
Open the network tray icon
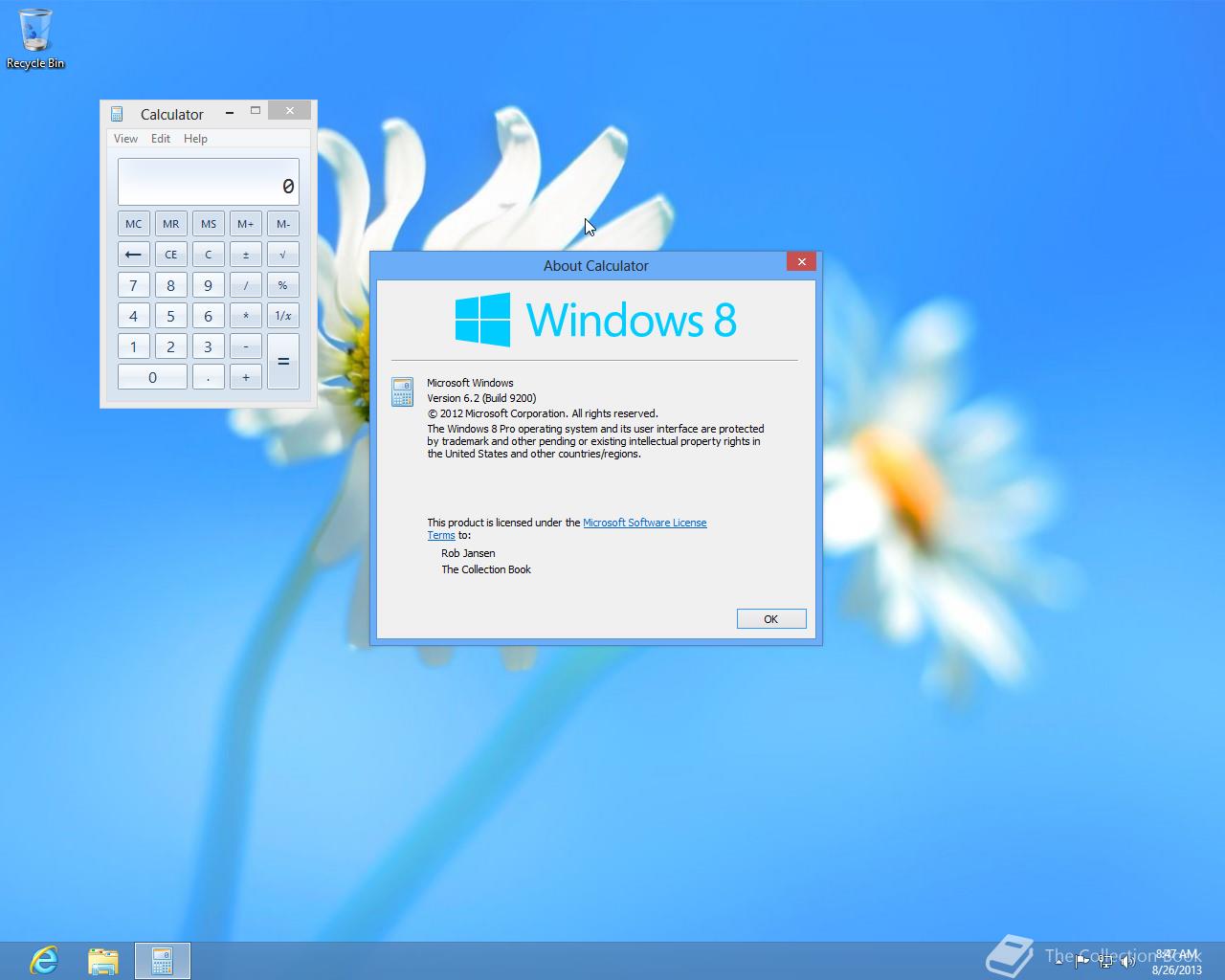(x=1105, y=962)
